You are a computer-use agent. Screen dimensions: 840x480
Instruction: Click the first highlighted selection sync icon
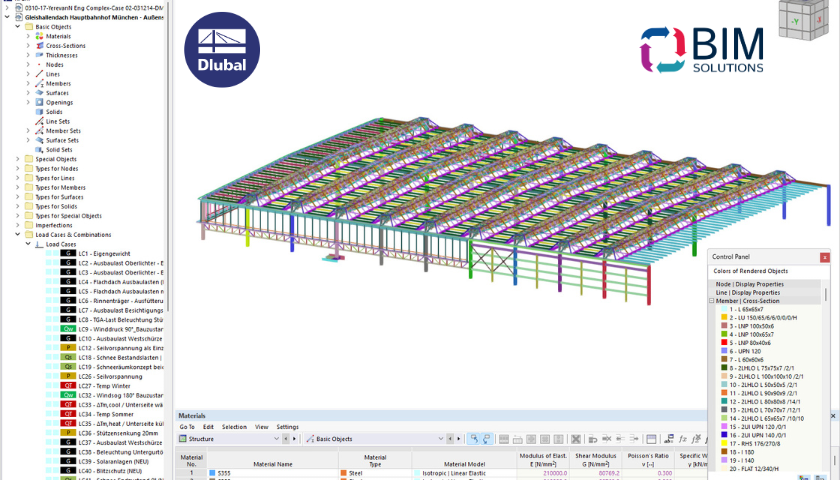474,439
